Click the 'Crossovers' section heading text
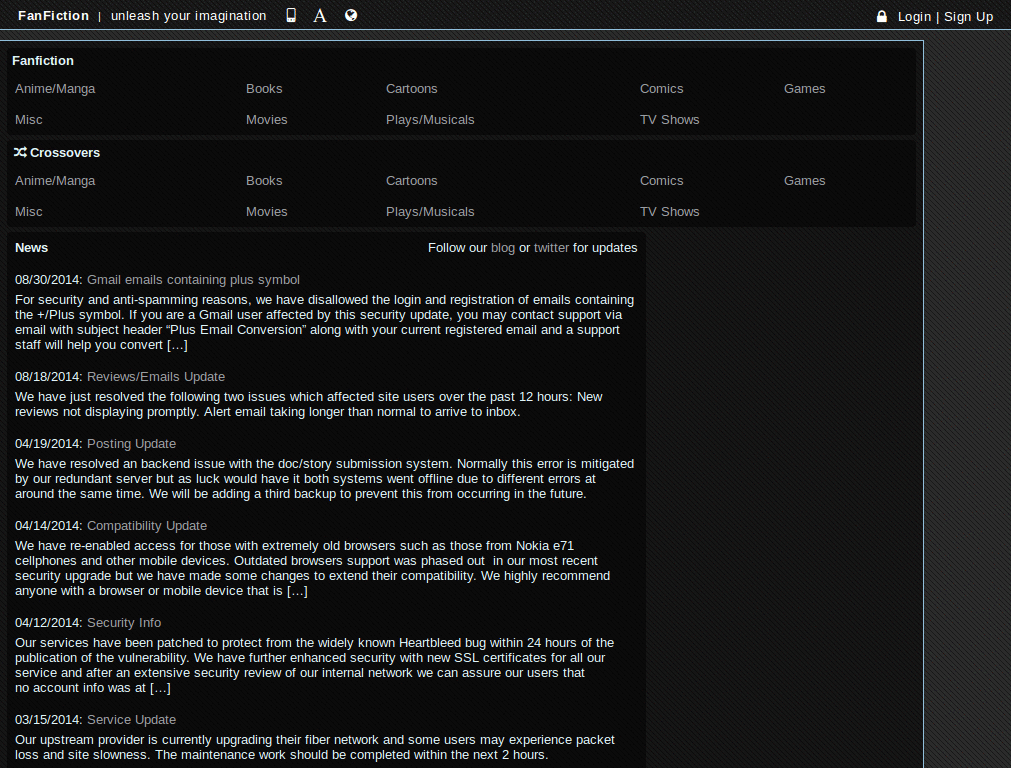The height and width of the screenshot is (768, 1024). [65, 153]
